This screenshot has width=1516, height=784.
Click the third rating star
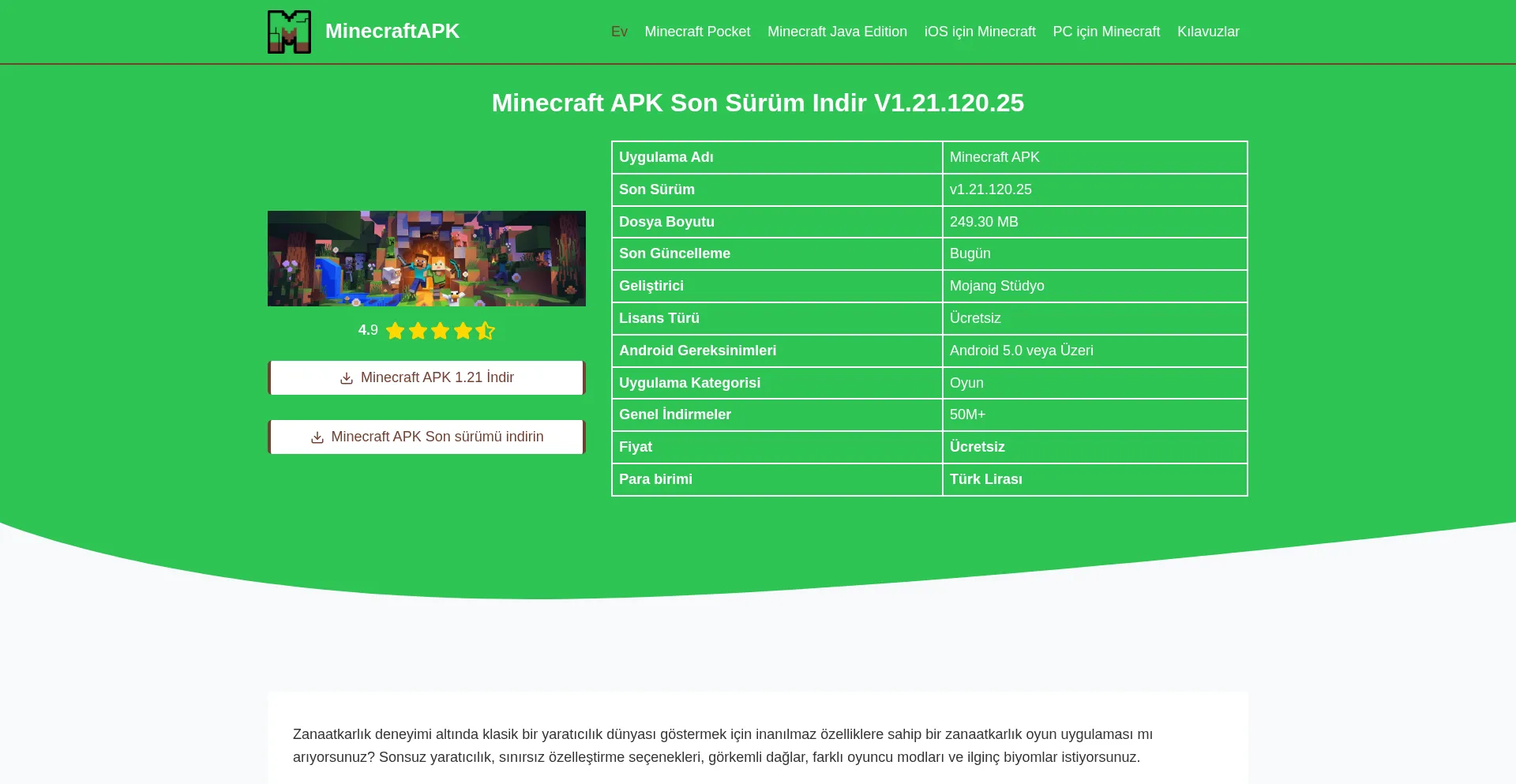(x=440, y=331)
